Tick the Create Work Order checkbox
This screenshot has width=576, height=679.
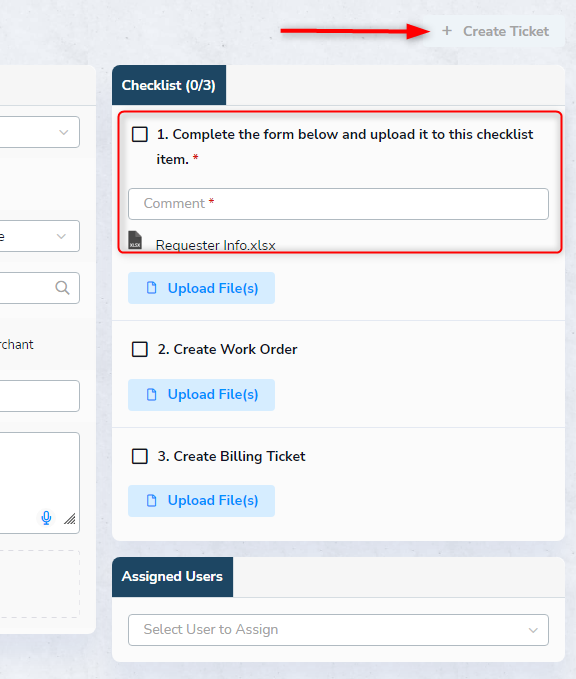[139, 349]
